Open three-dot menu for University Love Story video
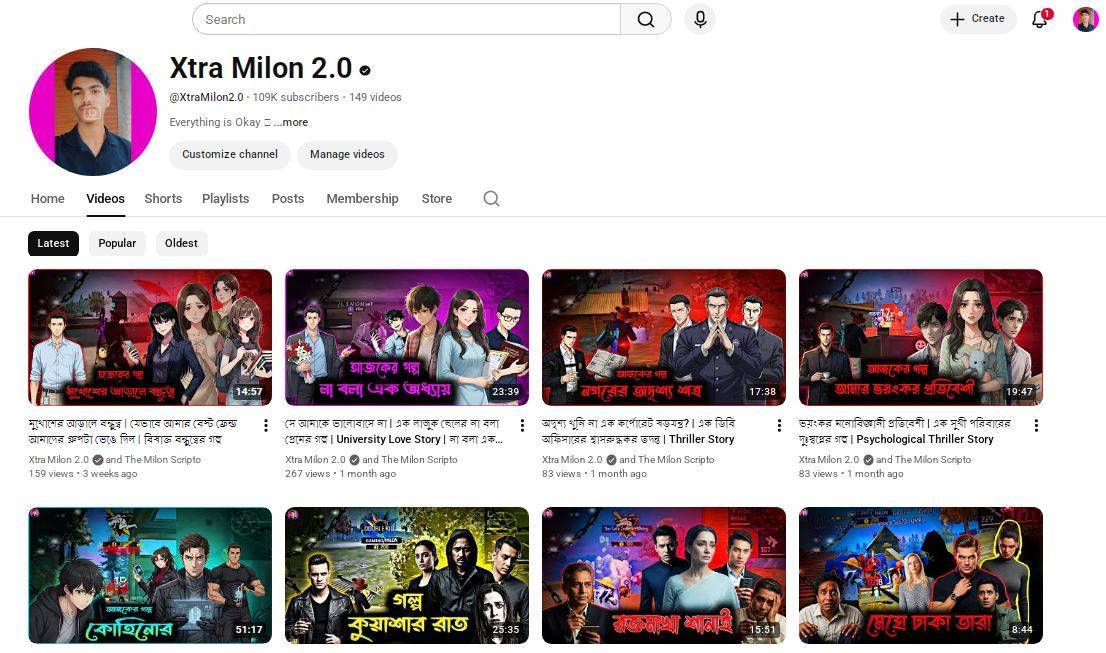This screenshot has width=1106, height=653. click(x=523, y=425)
